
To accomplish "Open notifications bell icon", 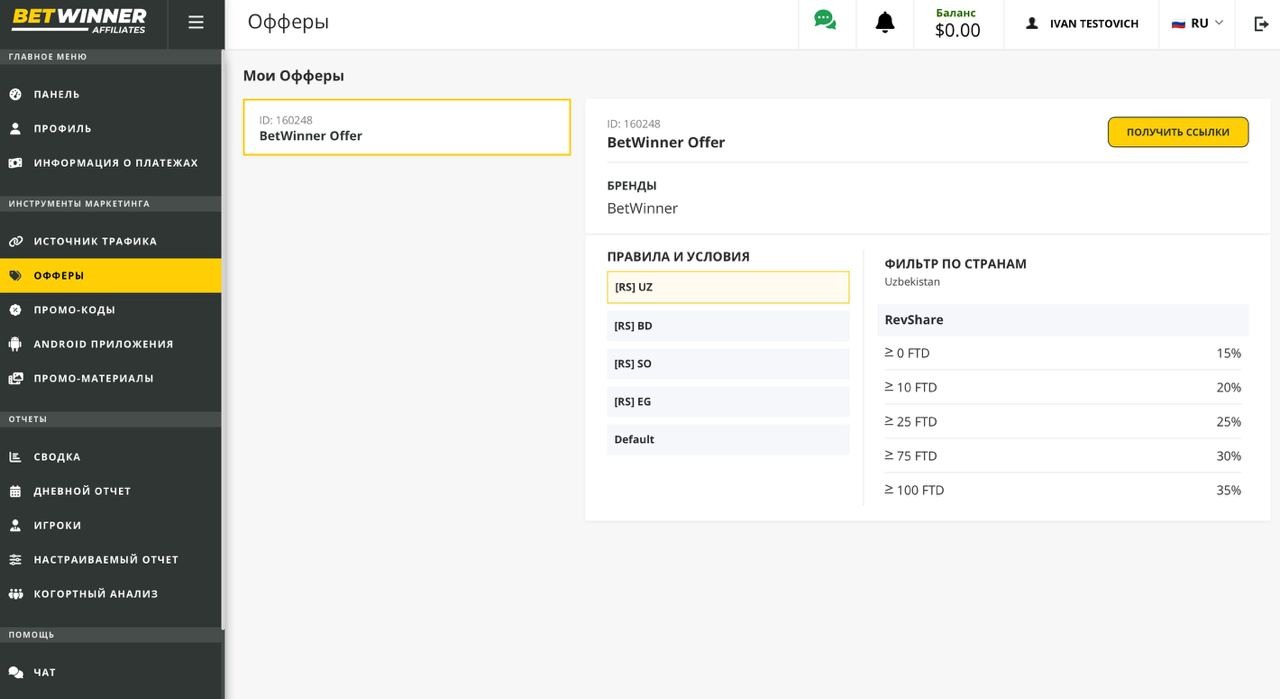I will pyautogui.click(x=885, y=23).
